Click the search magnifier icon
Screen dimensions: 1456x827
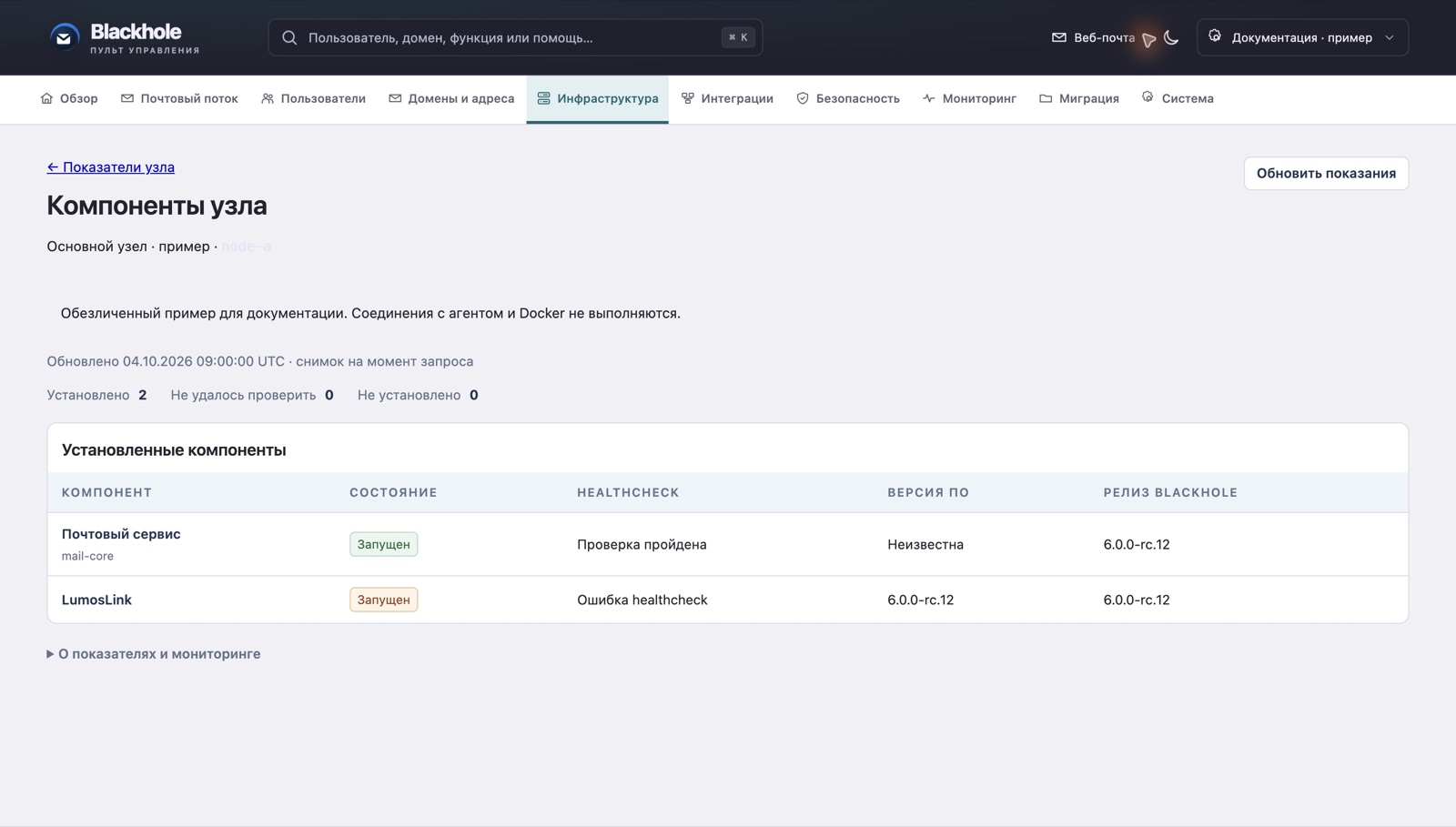coord(289,37)
